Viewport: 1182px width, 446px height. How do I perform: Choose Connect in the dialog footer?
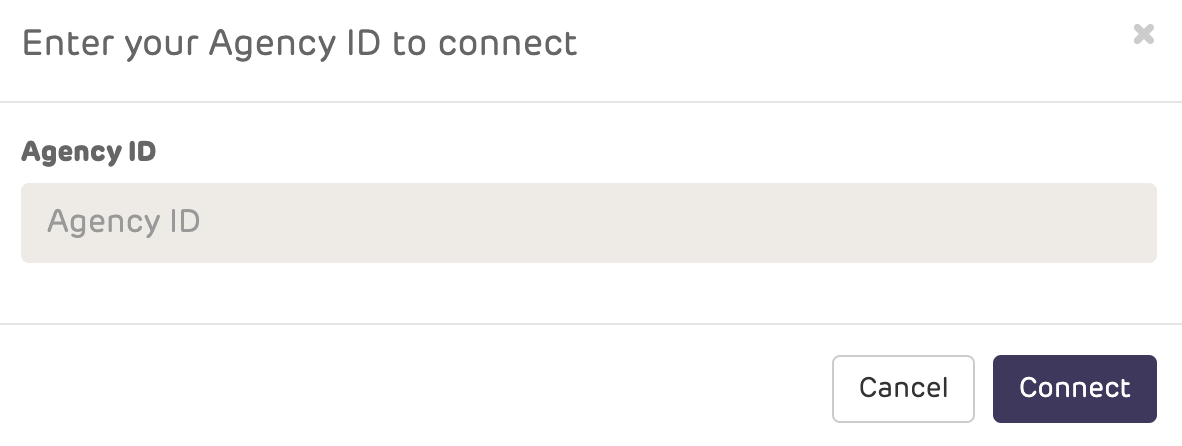[1074, 388]
